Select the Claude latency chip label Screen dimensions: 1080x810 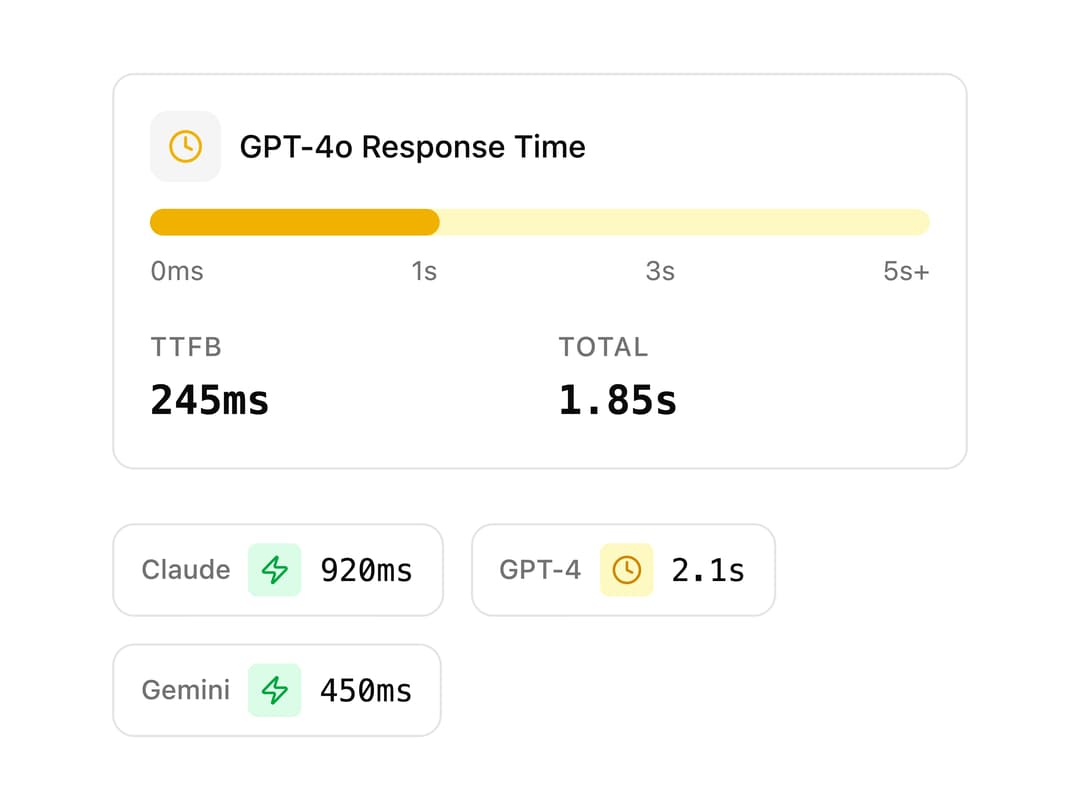186,570
